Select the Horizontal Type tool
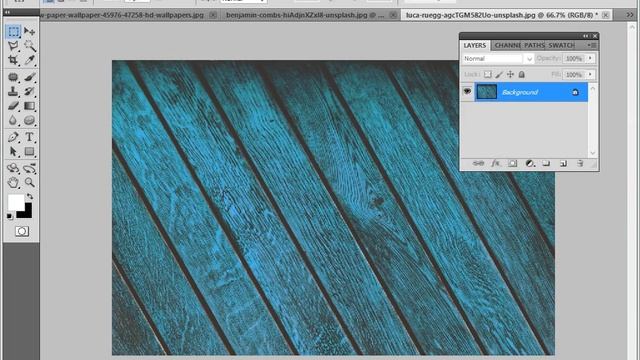Viewport: 640px width, 360px height. pyautogui.click(x=29, y=137)
